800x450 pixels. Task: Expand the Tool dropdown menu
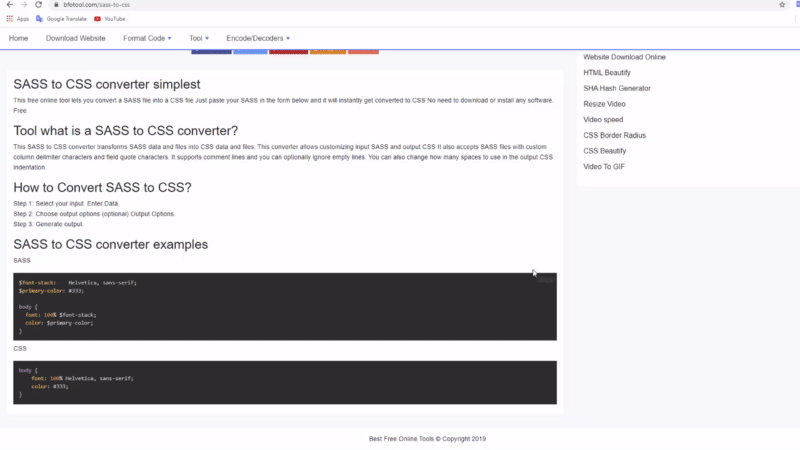[200, 38]
